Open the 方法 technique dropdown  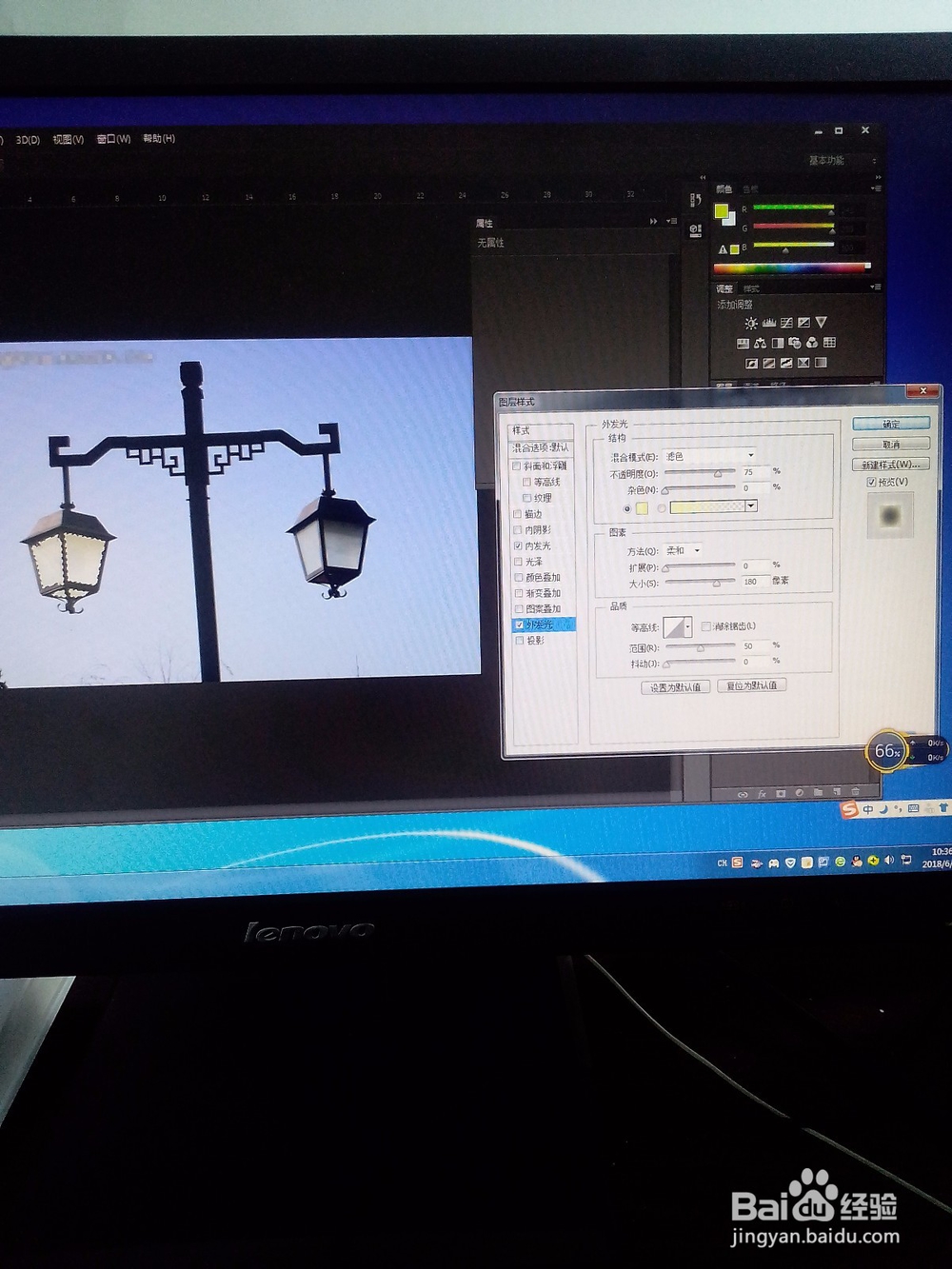point(683,550)
